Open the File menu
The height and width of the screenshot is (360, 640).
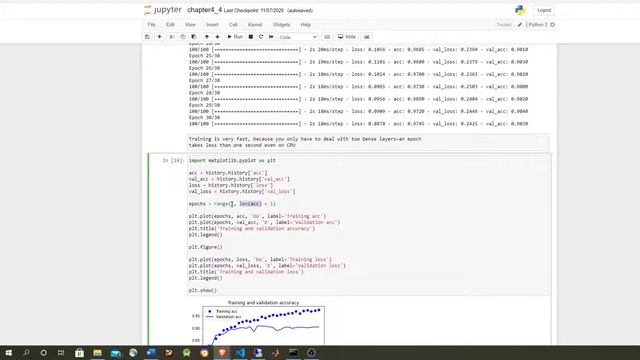(x=151, y=24)
